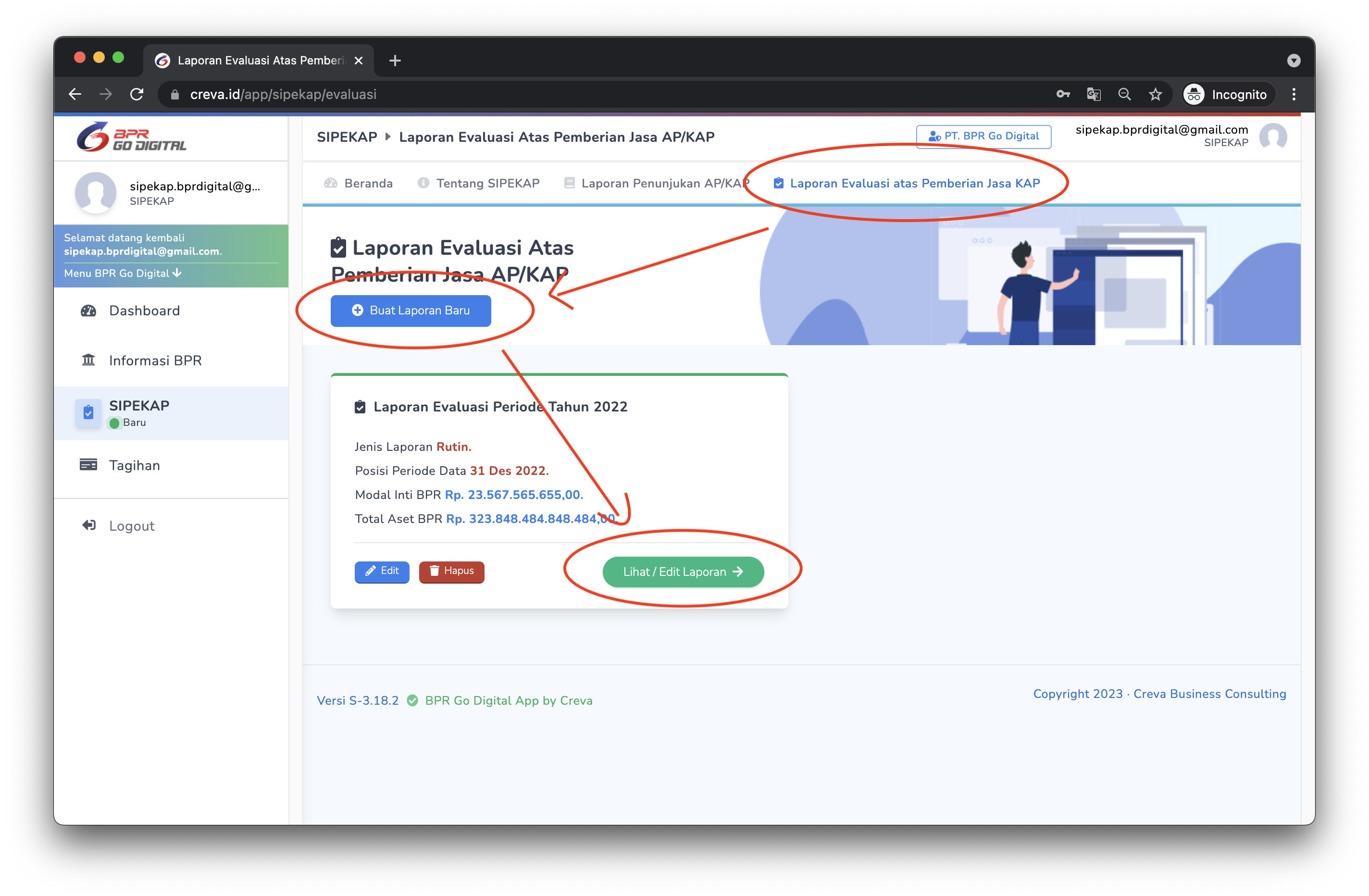Click the BPR Go Digital logo

[132, 137]
